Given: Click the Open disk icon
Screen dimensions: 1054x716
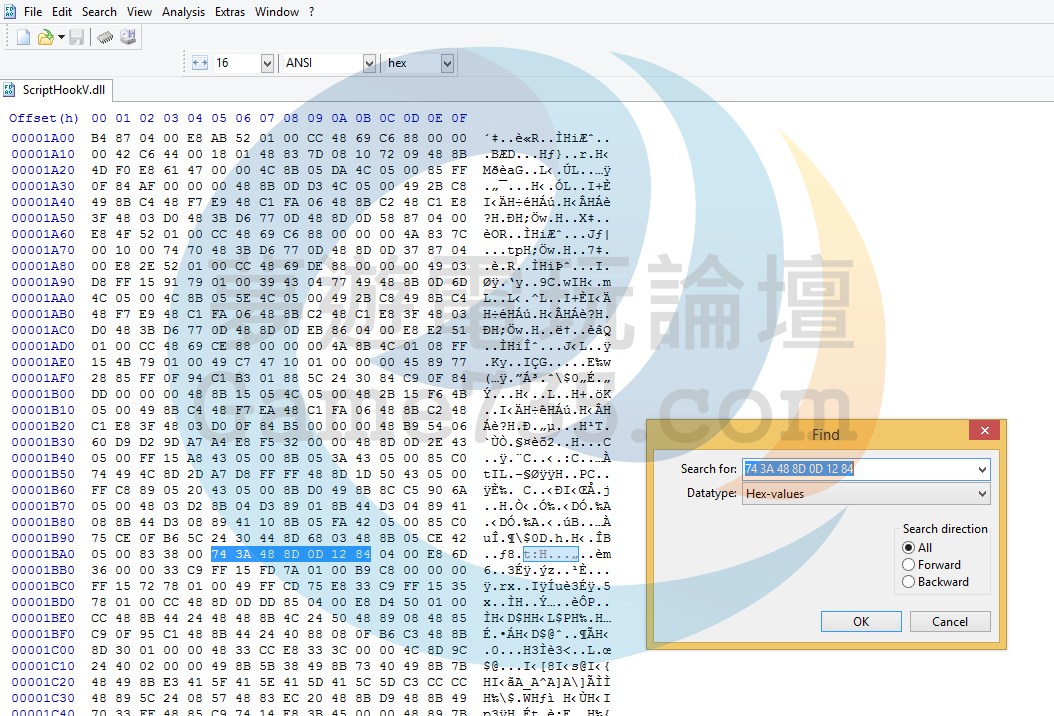Looking at the screenshot, I should click(x=128, y=37).
